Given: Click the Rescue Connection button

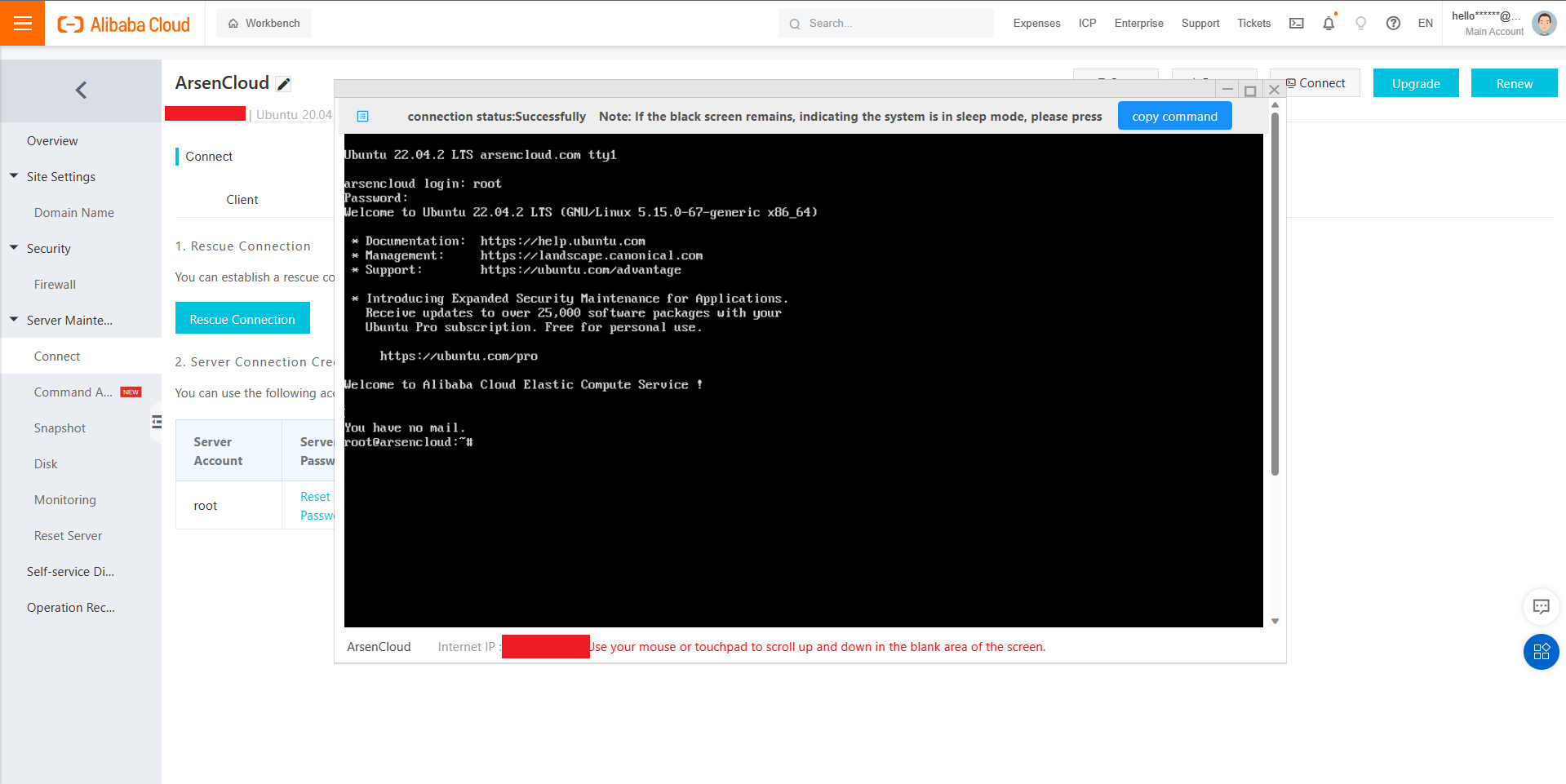Looking at the screenshot, I should click(242, 319).
